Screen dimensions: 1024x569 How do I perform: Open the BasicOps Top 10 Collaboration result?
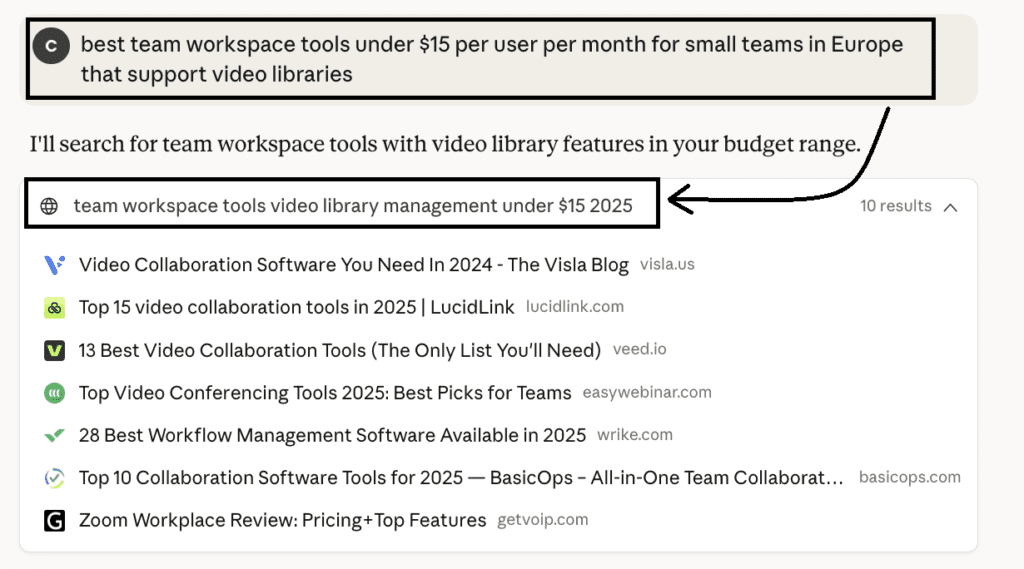point(460,478)
